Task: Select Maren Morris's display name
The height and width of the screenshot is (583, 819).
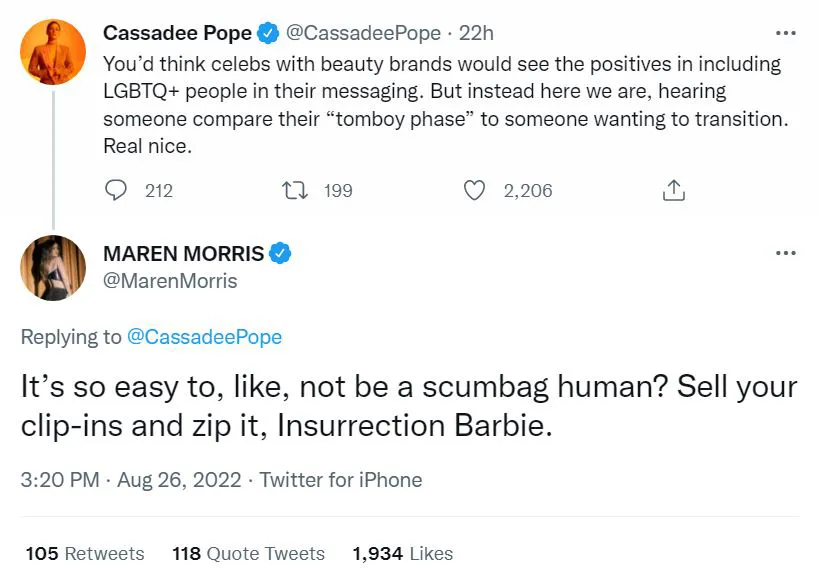Action: tap(183, 254)
